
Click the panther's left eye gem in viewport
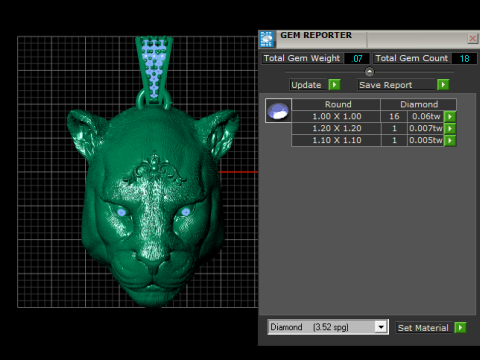tap(121, 212)
